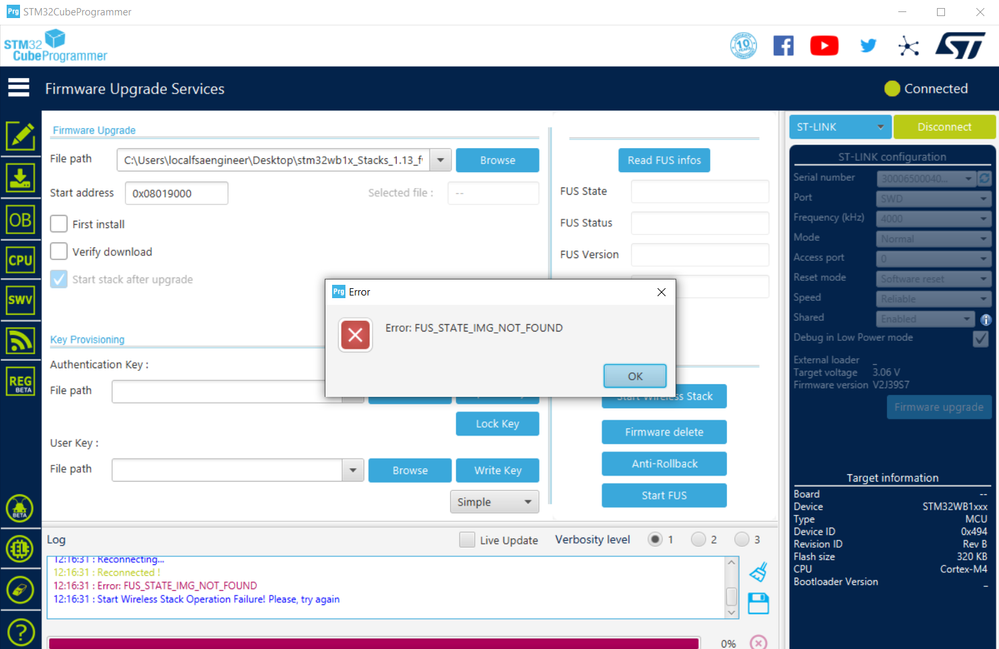Viewport: 999px width, 649px height.
Task: Toggle Debug in Low Power mode checkbox
Action: (981, 338)
